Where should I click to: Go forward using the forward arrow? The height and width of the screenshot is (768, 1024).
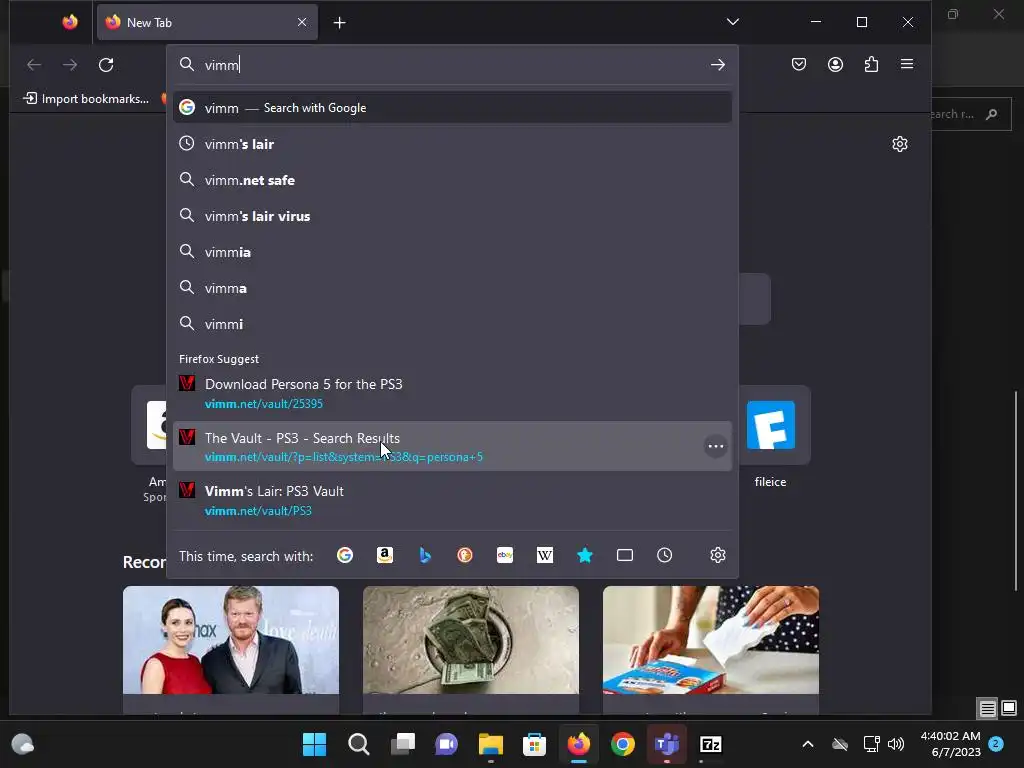(70, 65)
